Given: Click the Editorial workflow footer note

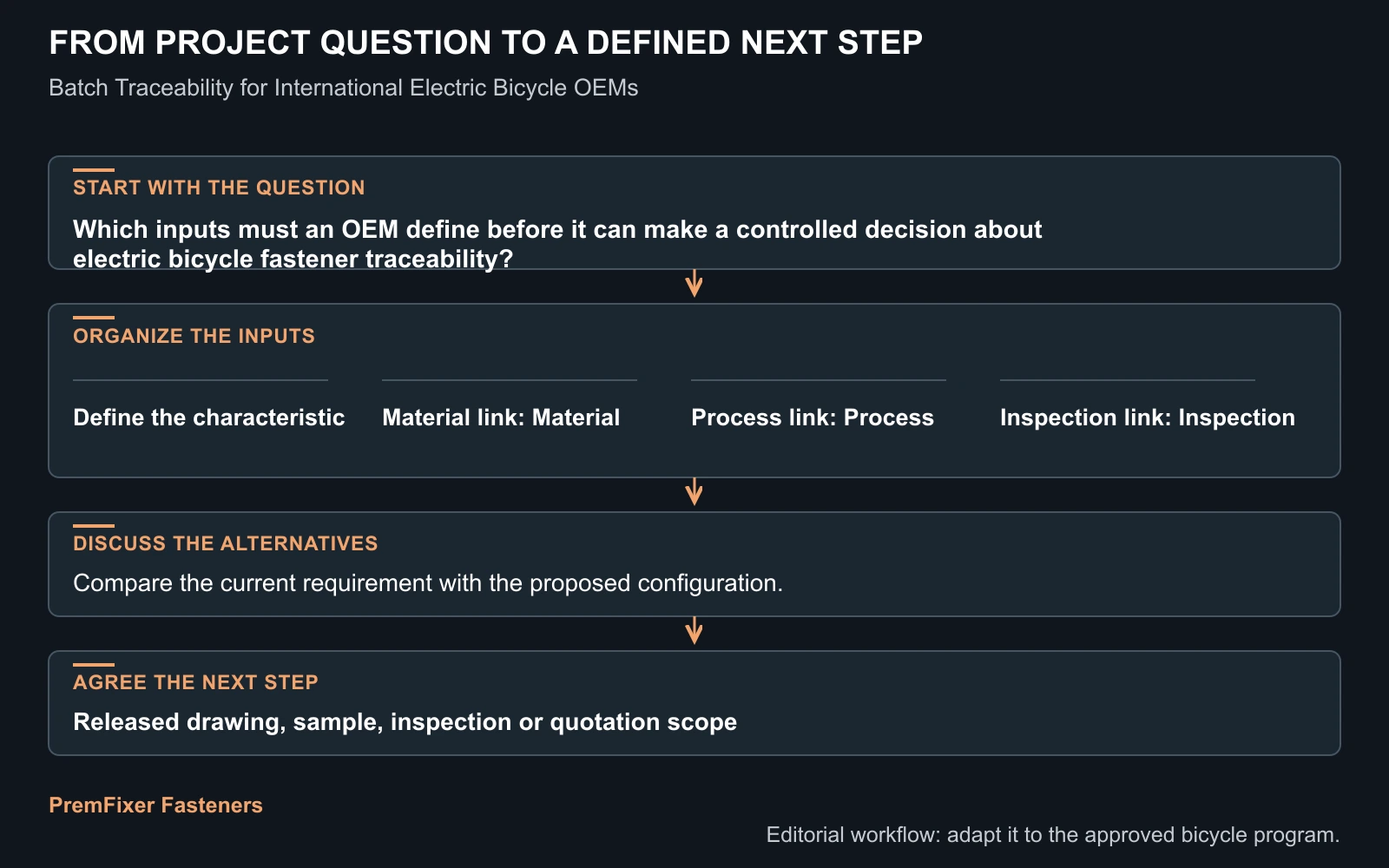Looking at the screenshot, I should pos(1053,835).
